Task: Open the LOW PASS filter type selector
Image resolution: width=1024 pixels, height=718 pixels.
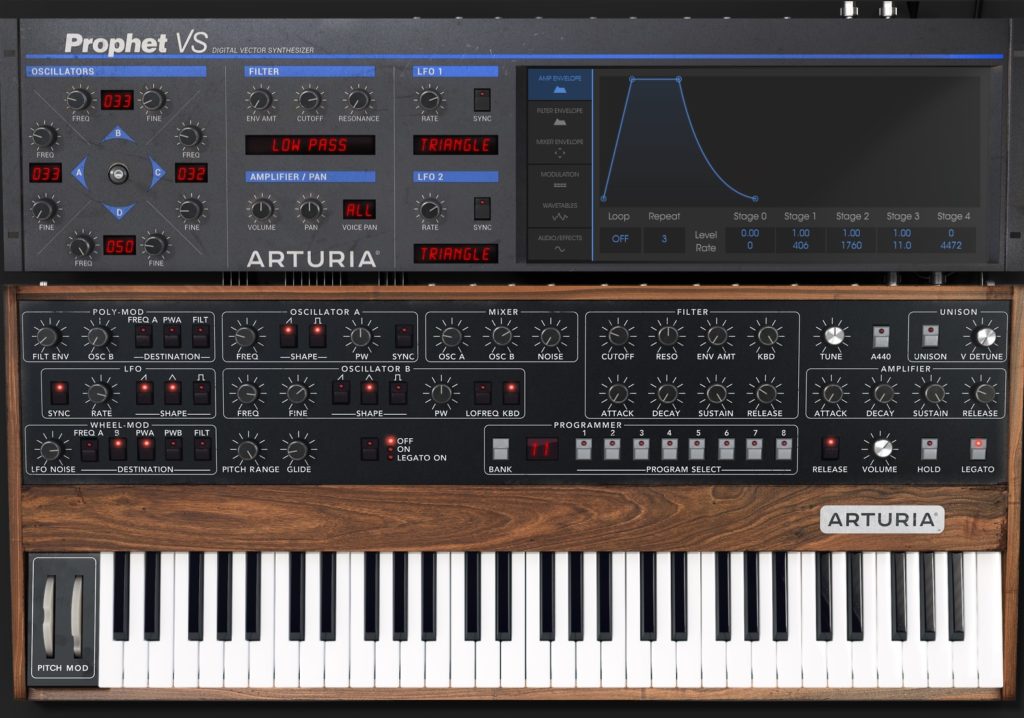Action: tap(310, 145)
